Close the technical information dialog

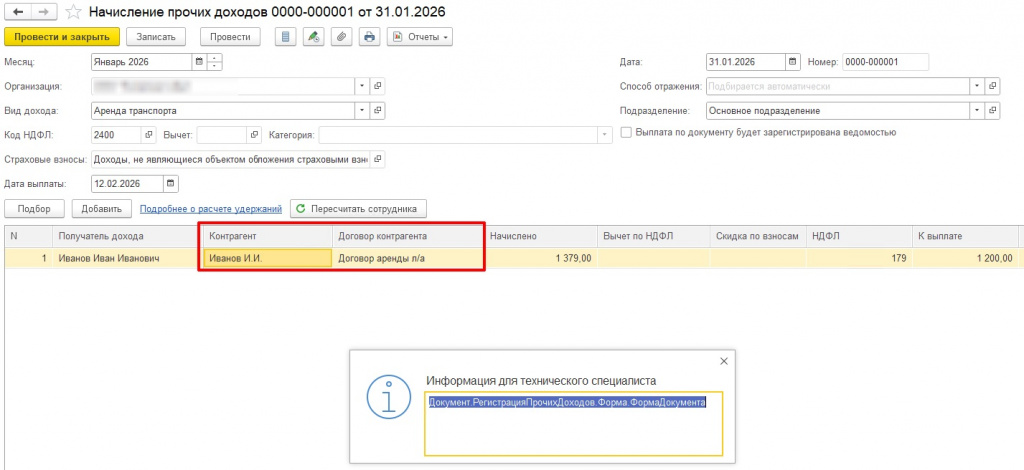point(723,361)
